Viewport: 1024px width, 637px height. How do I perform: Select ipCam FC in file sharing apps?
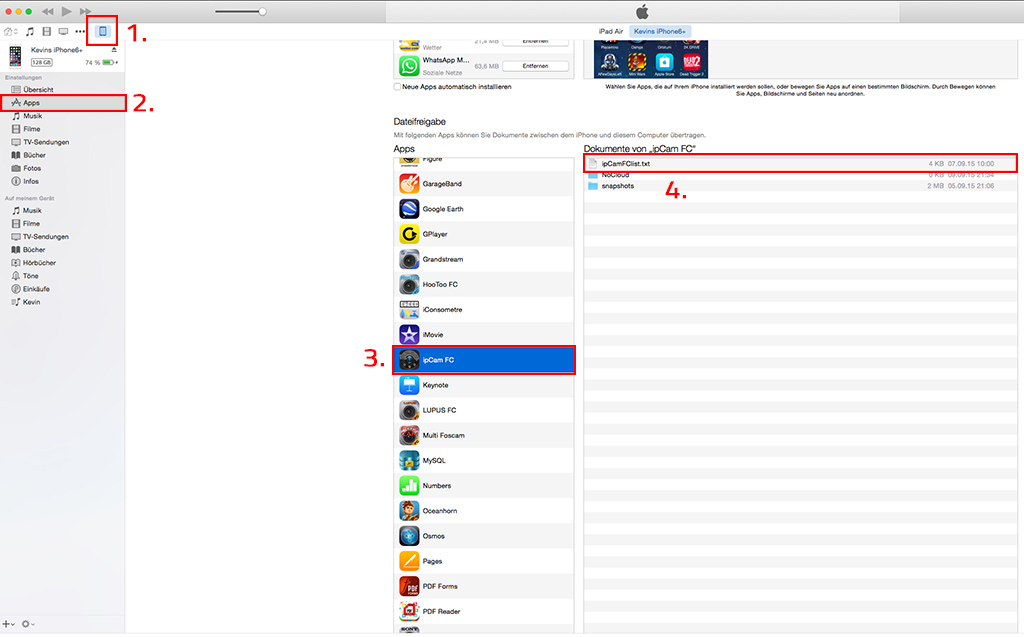[484, 360]
